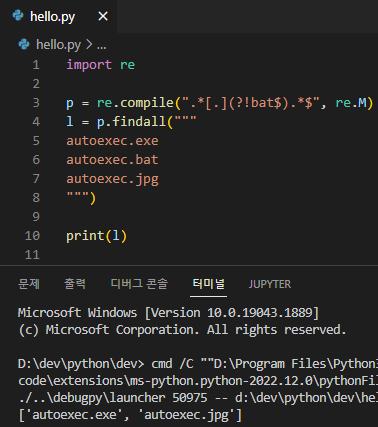Click the Python file icon in breadcrumb
The image size is (378, 427).
click(x=24, y=44)
